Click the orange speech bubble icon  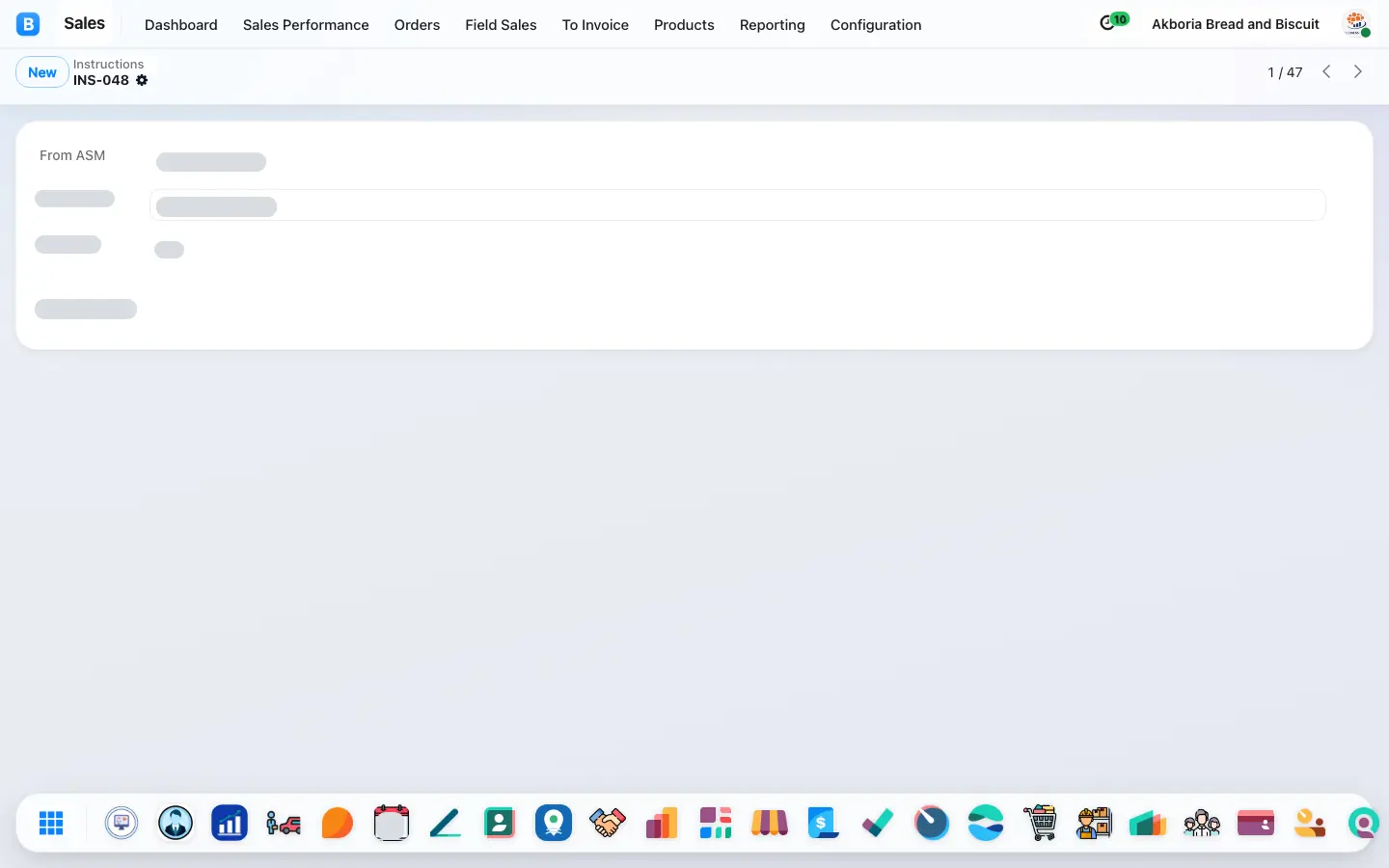point(338,823)
